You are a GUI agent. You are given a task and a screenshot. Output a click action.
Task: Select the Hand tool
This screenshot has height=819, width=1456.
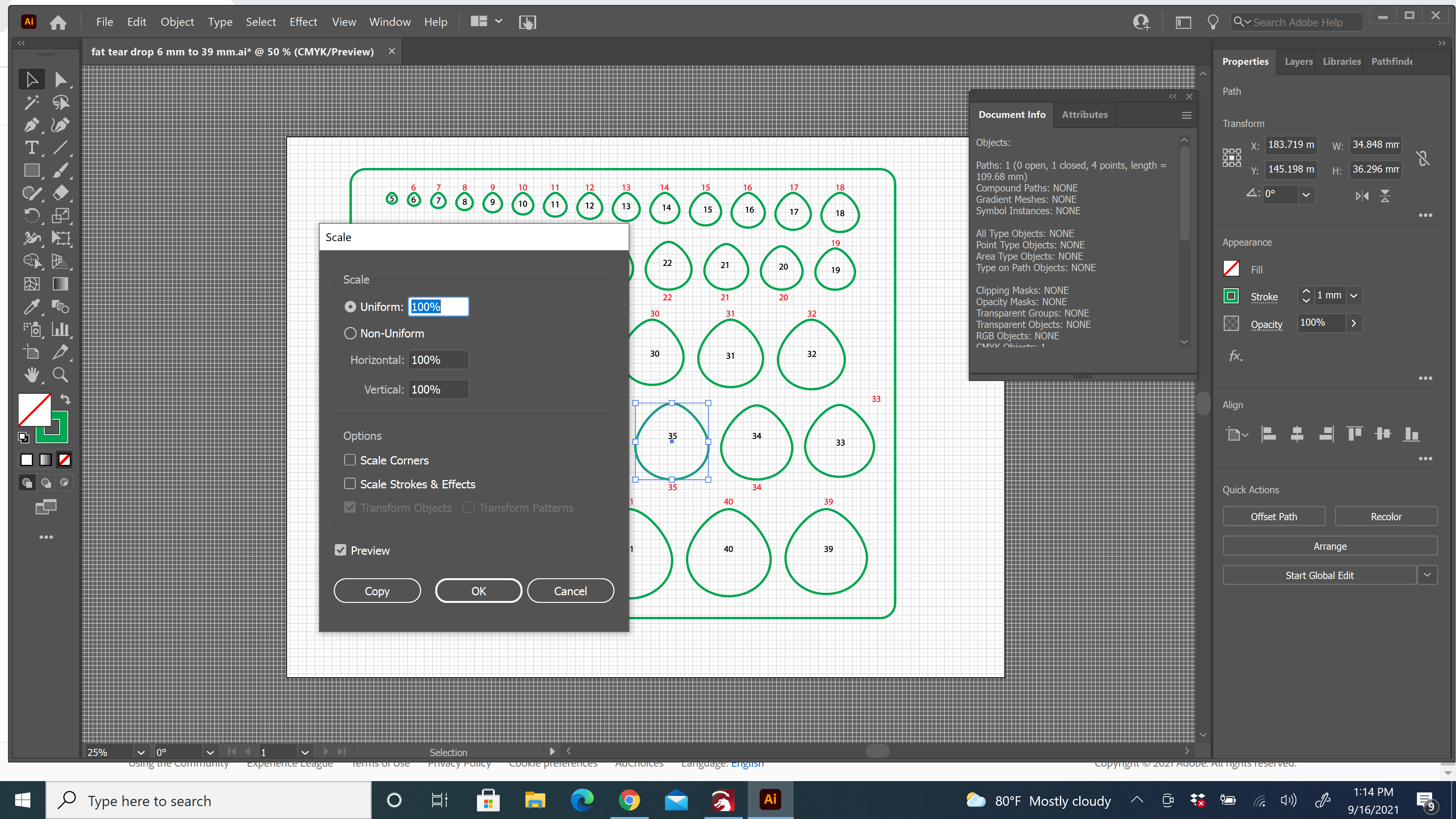pos(31,375)
